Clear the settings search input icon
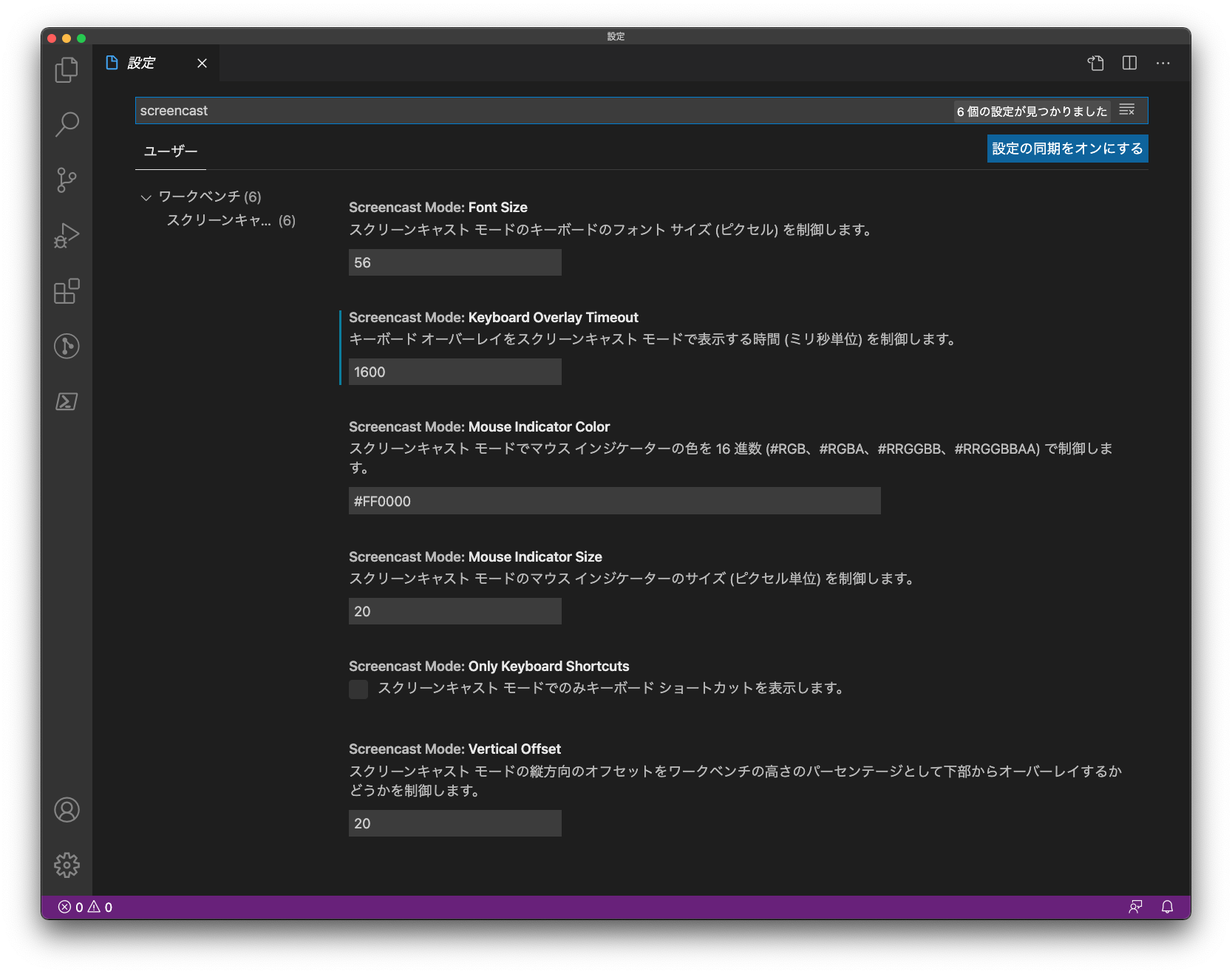 1127,110
